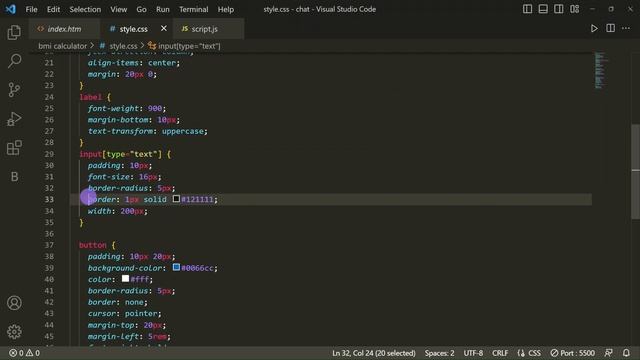Close the style.css tab

tap(164, 29)
